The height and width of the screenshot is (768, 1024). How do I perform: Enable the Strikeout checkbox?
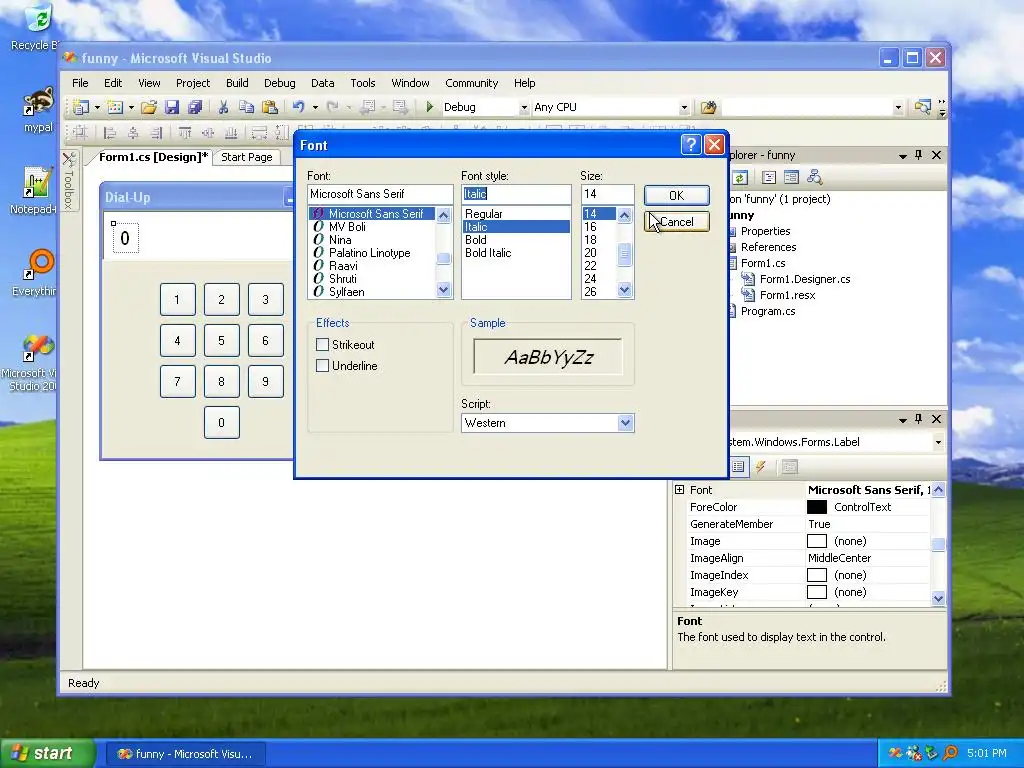coord(322,344)
